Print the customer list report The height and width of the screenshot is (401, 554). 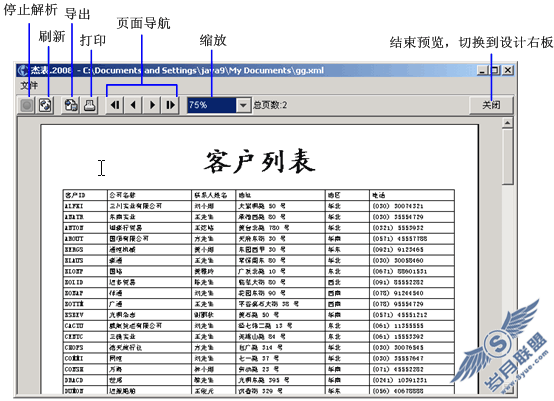pyautogui.click(x=90, y=105)
